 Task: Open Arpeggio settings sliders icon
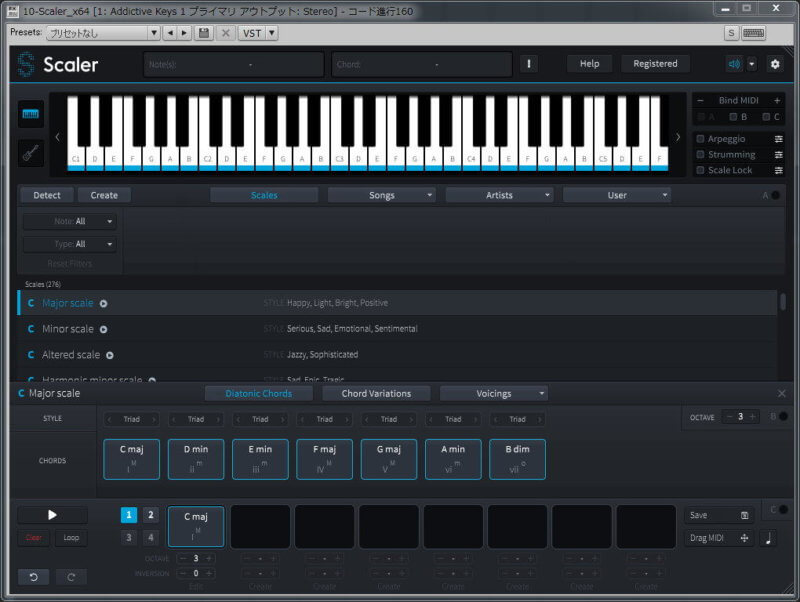[x=779, y=139]
